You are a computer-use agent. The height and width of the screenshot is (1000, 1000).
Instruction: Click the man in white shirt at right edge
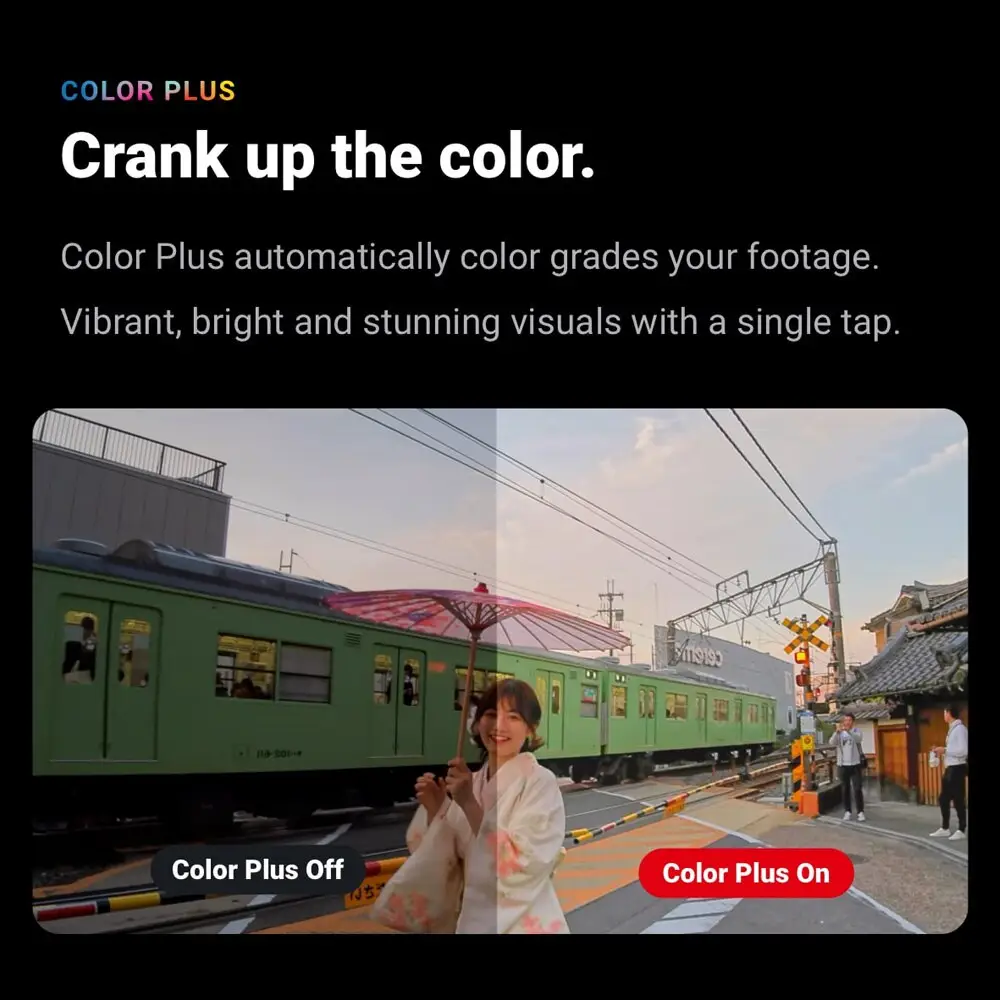click(952, 772)
